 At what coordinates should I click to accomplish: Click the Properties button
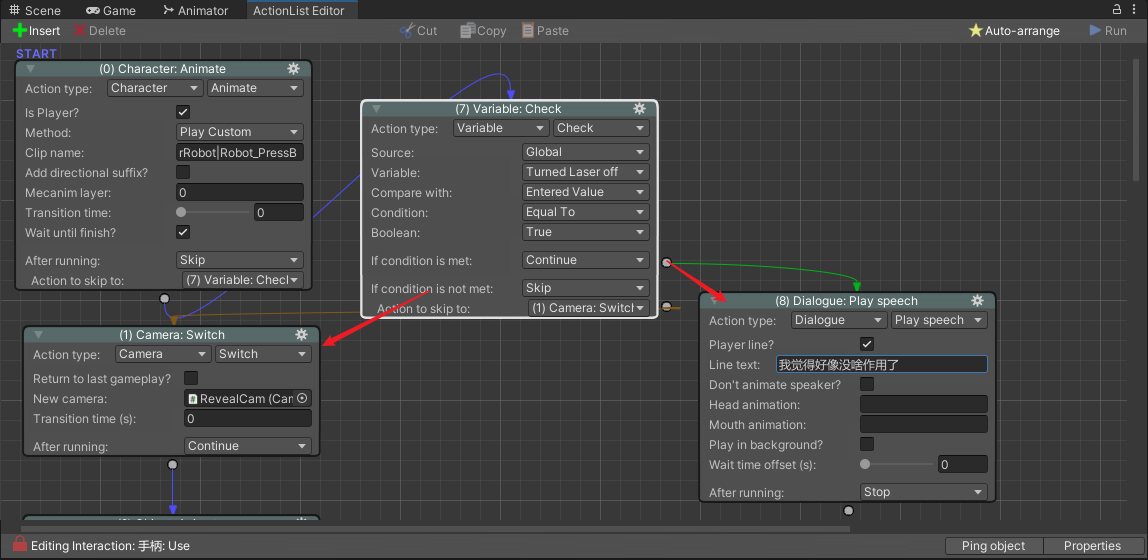[1092, 546]
